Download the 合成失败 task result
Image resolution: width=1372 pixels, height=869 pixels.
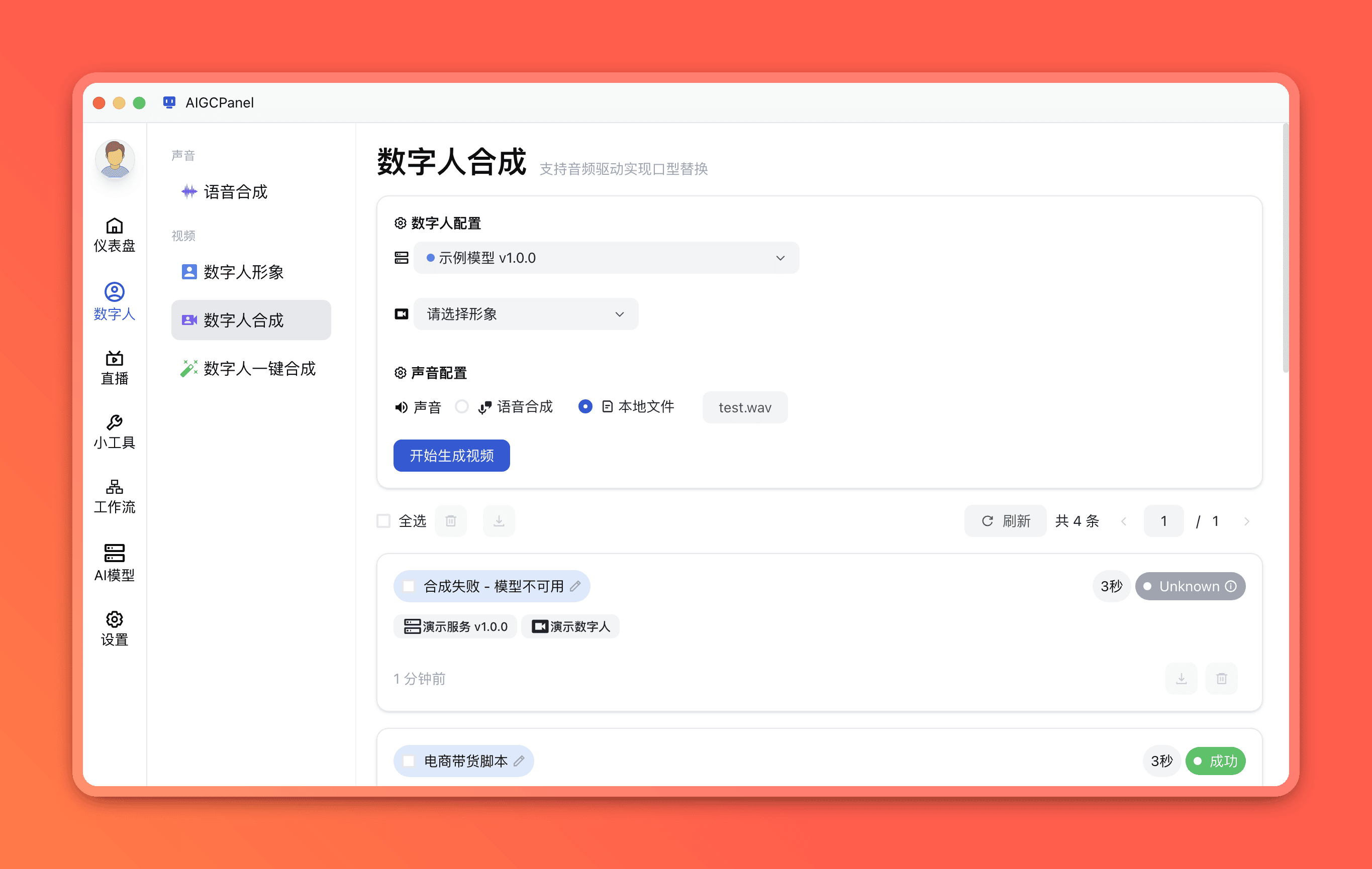tap(1181, 678)
